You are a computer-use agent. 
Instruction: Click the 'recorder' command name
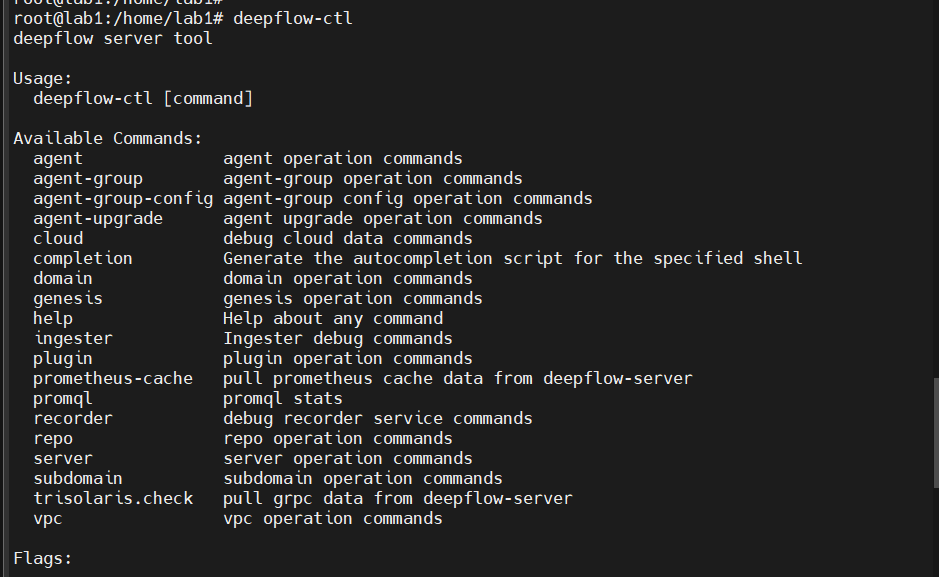click(x=73, y=418)
